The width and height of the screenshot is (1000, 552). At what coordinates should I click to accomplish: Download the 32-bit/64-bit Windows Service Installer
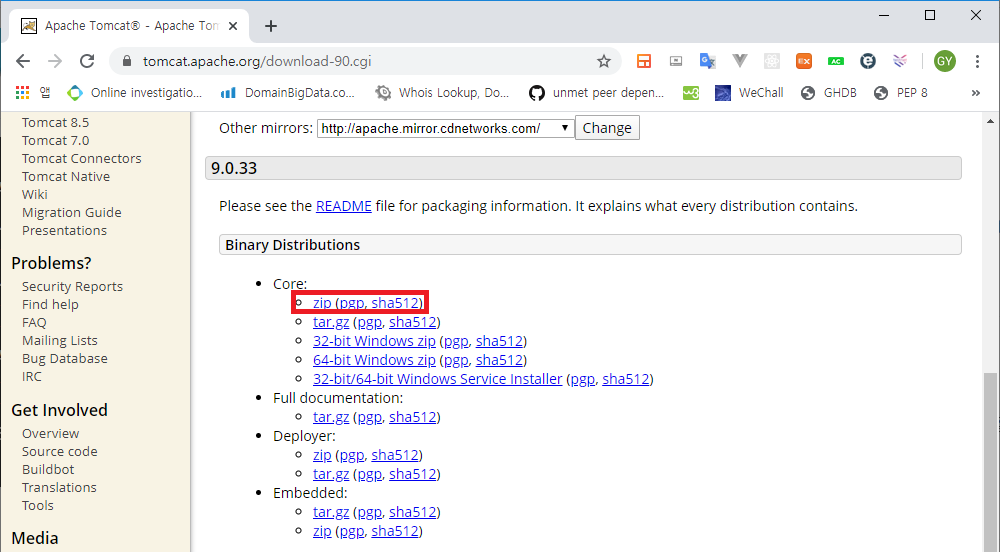click(x=438, y=379)
